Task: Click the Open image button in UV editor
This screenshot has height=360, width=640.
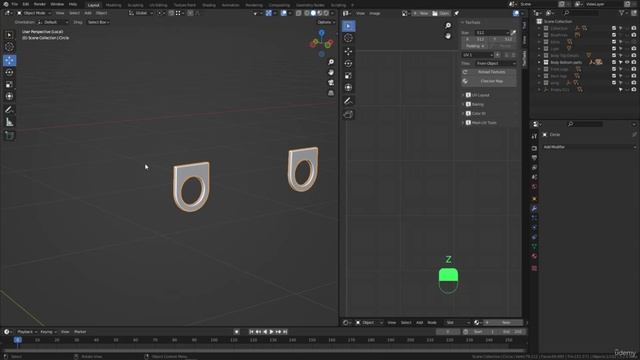Action: coord(441,13)
